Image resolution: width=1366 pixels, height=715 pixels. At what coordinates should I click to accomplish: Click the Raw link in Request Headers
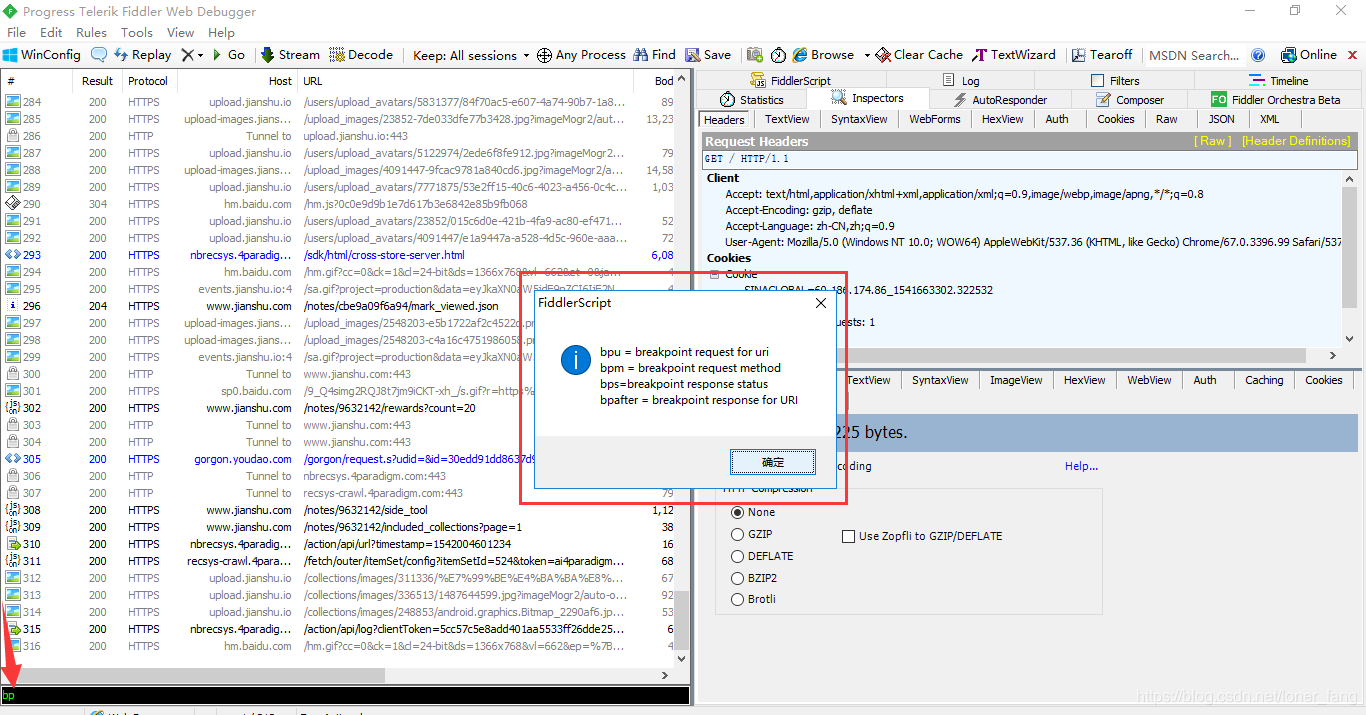pos(1214,141)
